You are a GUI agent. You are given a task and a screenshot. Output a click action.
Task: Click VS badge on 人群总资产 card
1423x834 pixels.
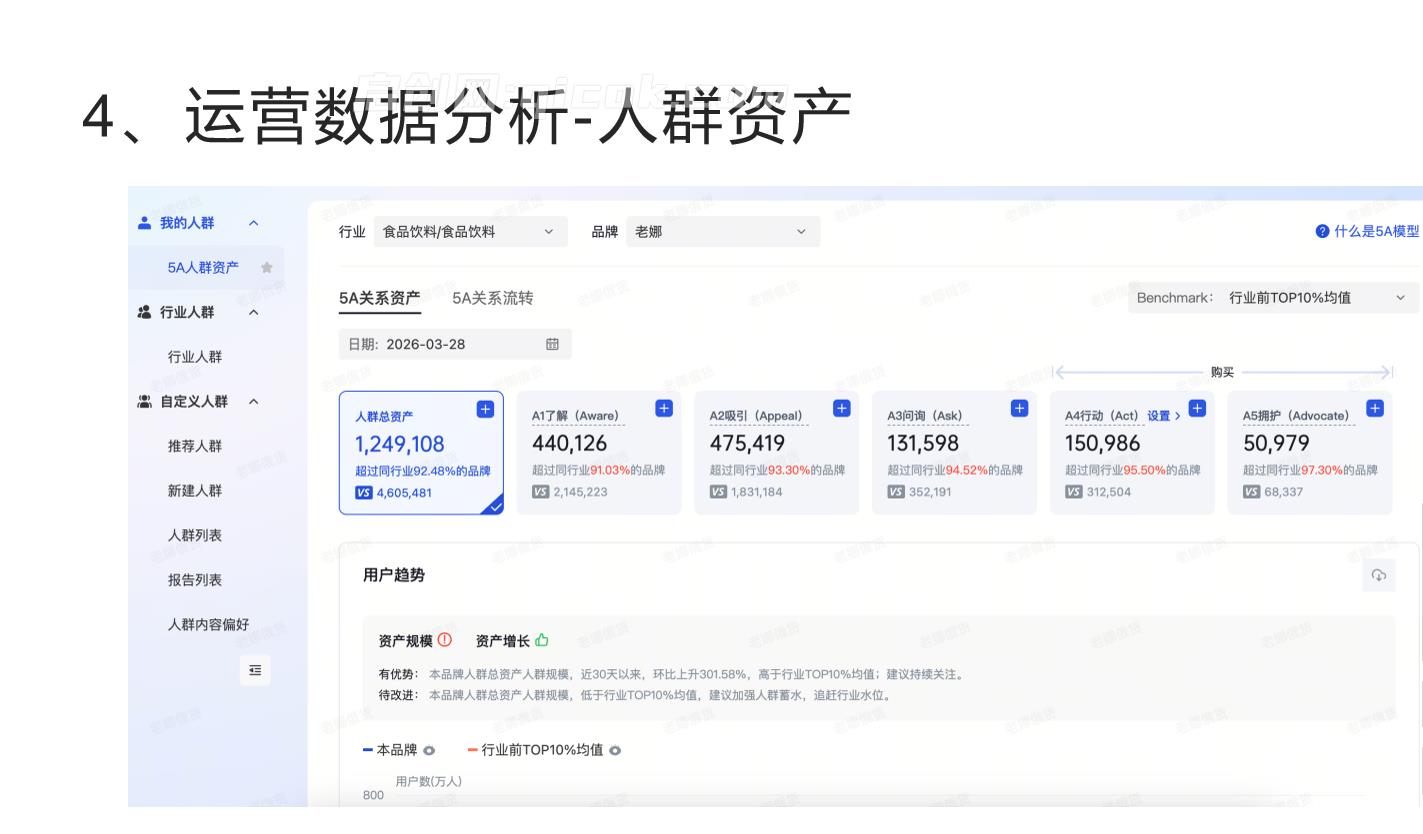(x=364, y=492)
